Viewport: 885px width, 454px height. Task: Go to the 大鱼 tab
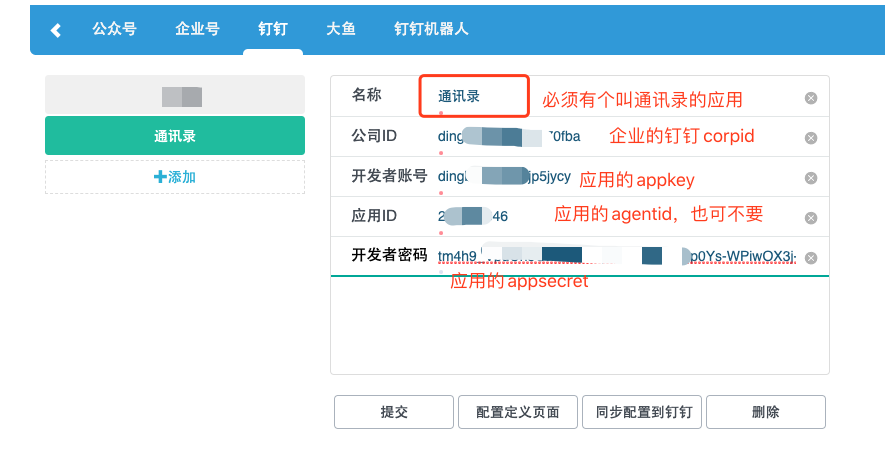click(x=341, y=29)
